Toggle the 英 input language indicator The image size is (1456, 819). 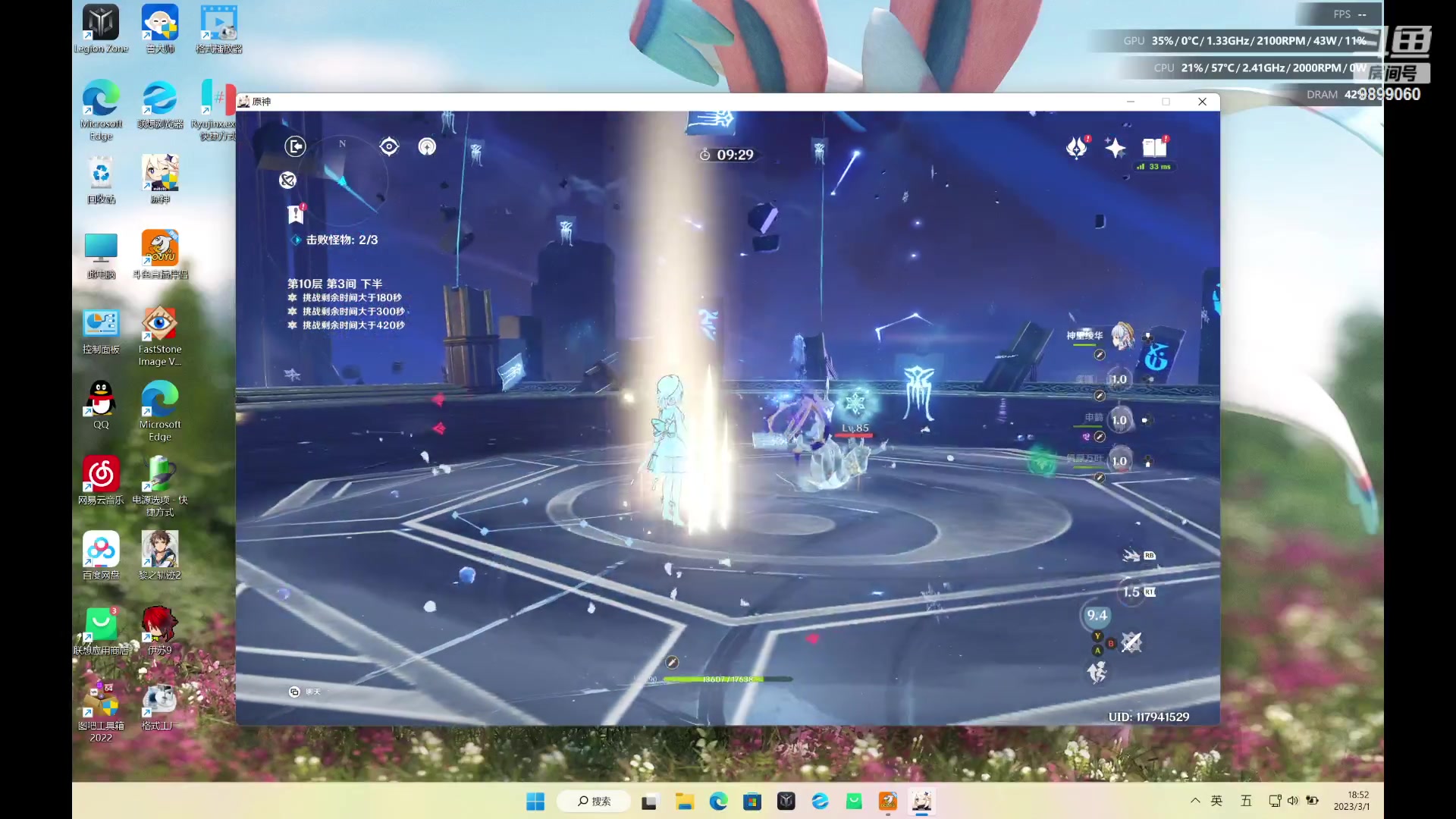pos(1216,801)
